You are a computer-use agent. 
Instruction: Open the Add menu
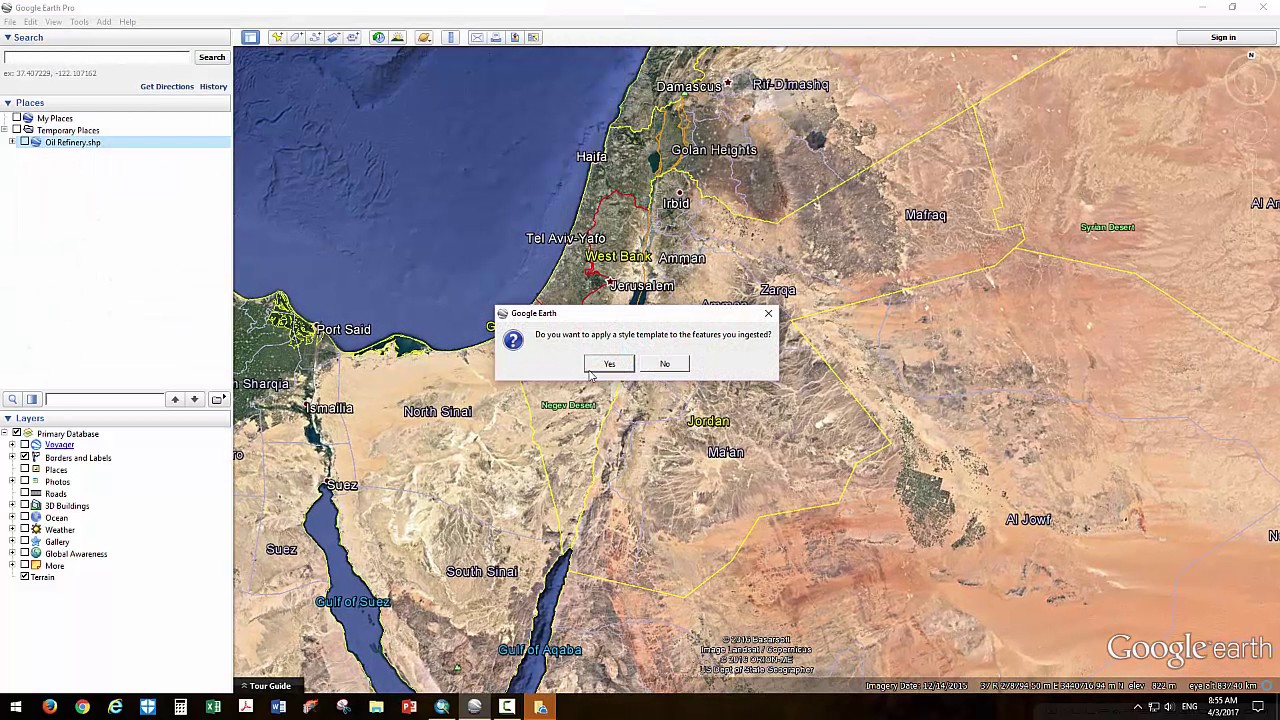coord(104,22)
